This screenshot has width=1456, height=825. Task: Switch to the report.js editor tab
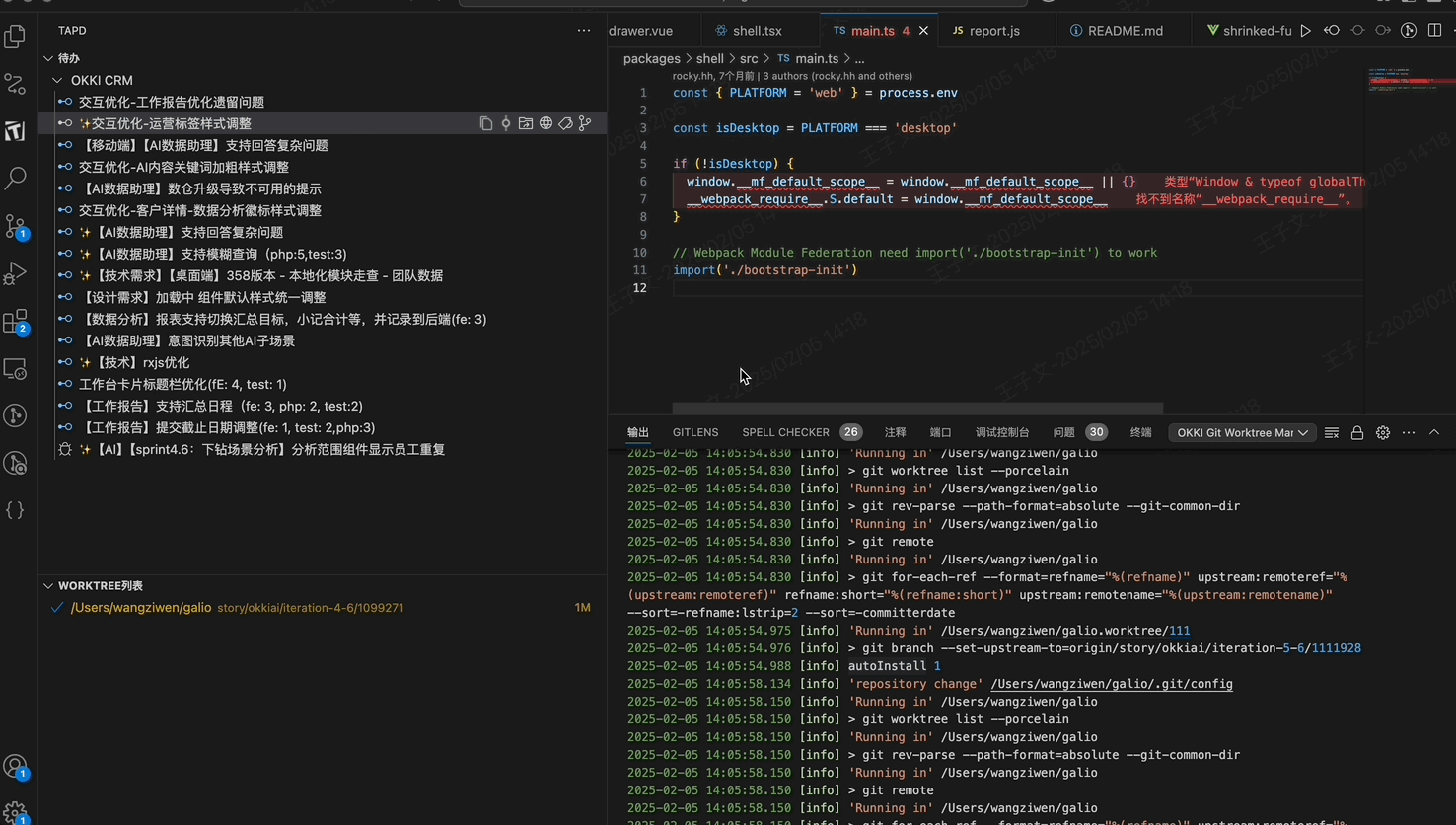986,31
